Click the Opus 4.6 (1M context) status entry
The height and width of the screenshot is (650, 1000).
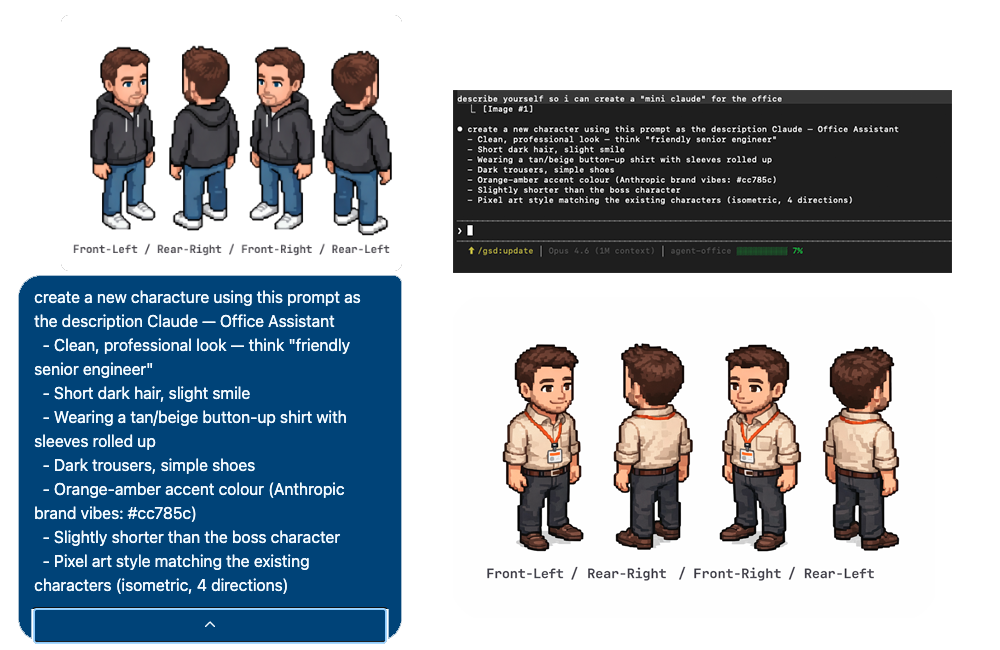[x=601, y=251]
